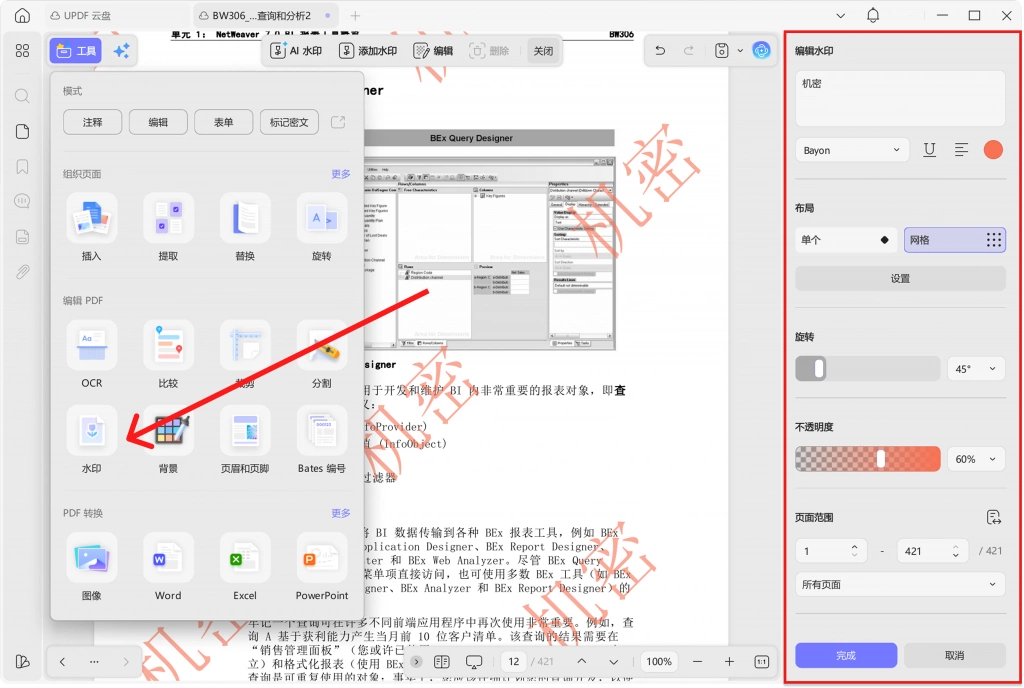Convert PDF to PowerPoint
Image resolution: width=1024 pixels, height=688 pixels.
(321, 568)
